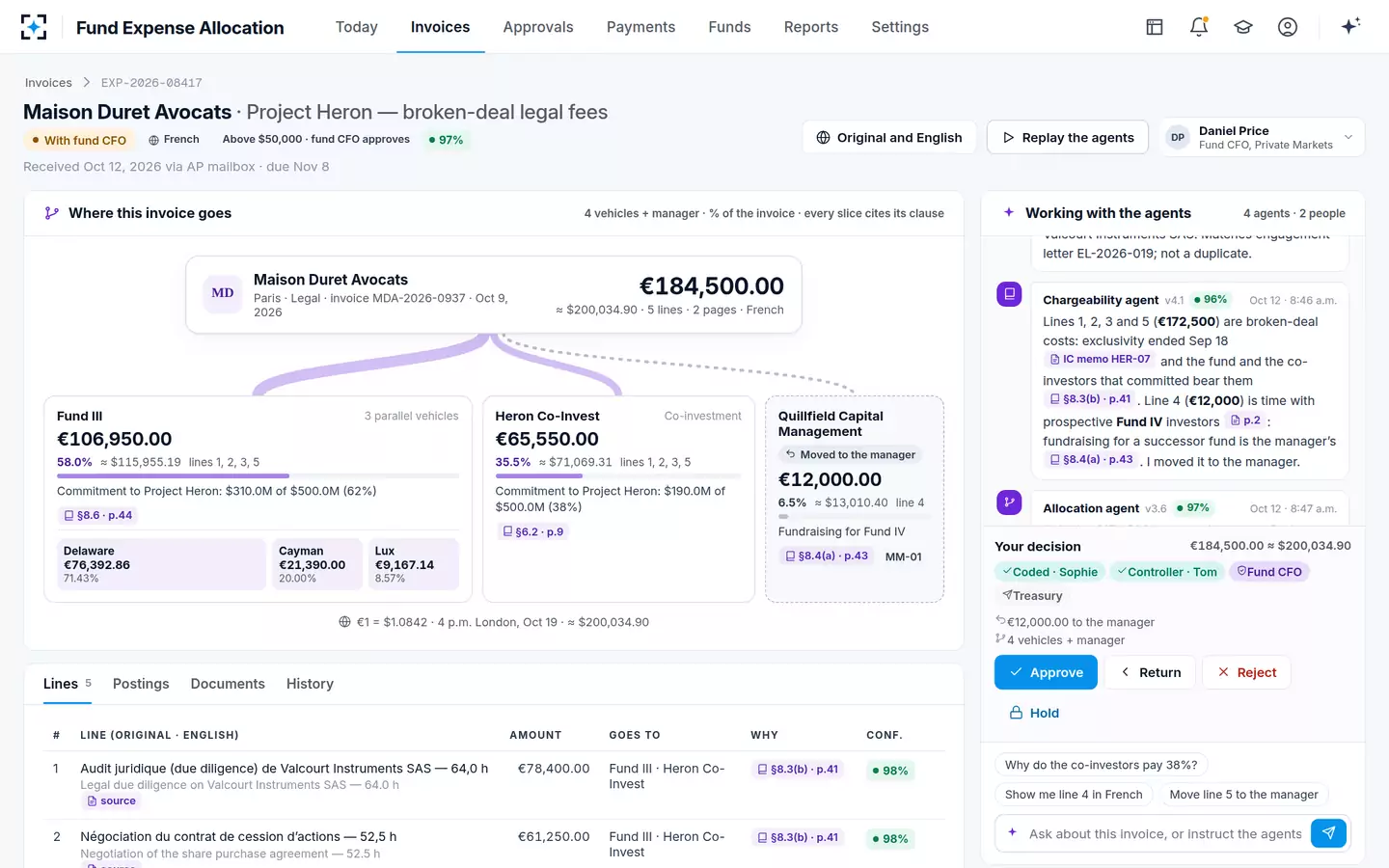Reject the invoice

(x=1246, y=672)
